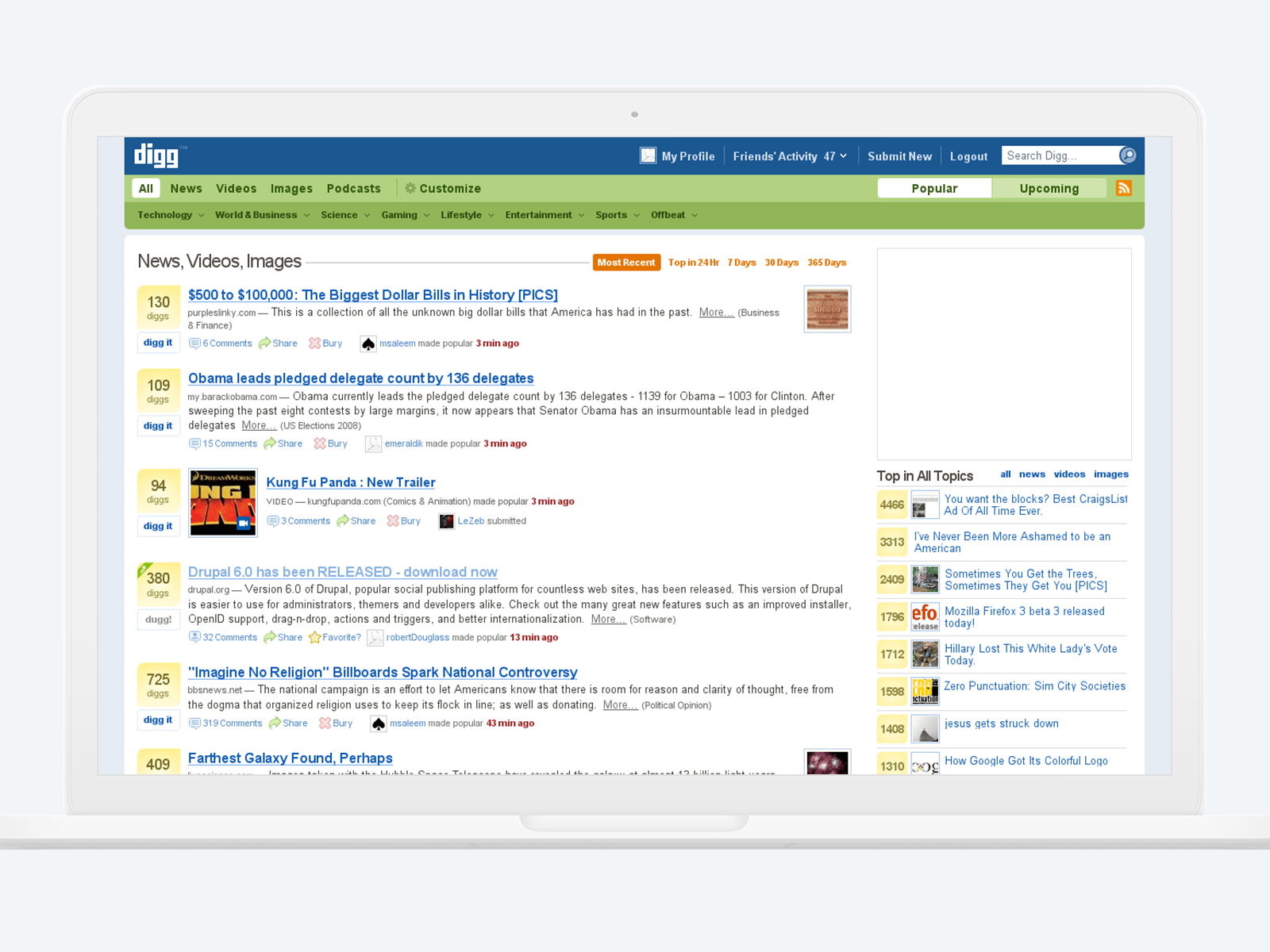This screenshot has height=952, width=1270.
Task: Select 365 Days sorting
Action: [x=827, y=263]
